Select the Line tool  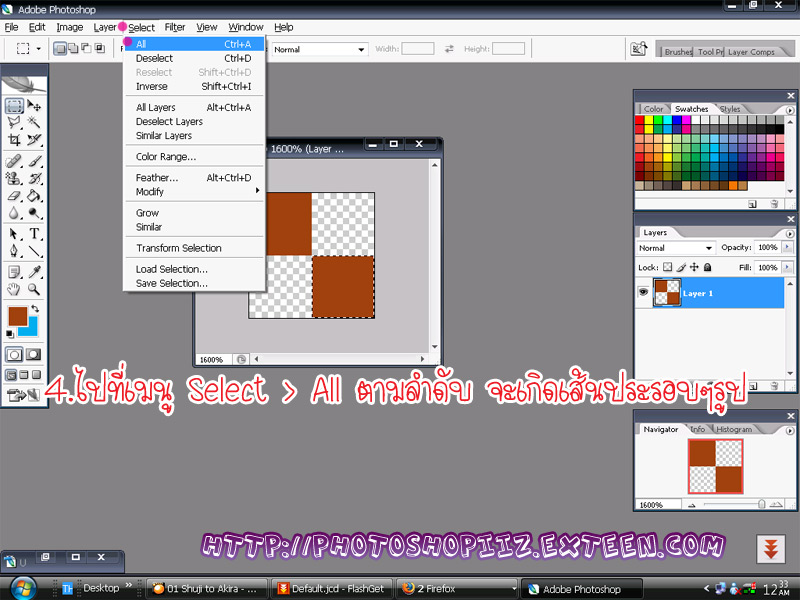click(34, 251)
